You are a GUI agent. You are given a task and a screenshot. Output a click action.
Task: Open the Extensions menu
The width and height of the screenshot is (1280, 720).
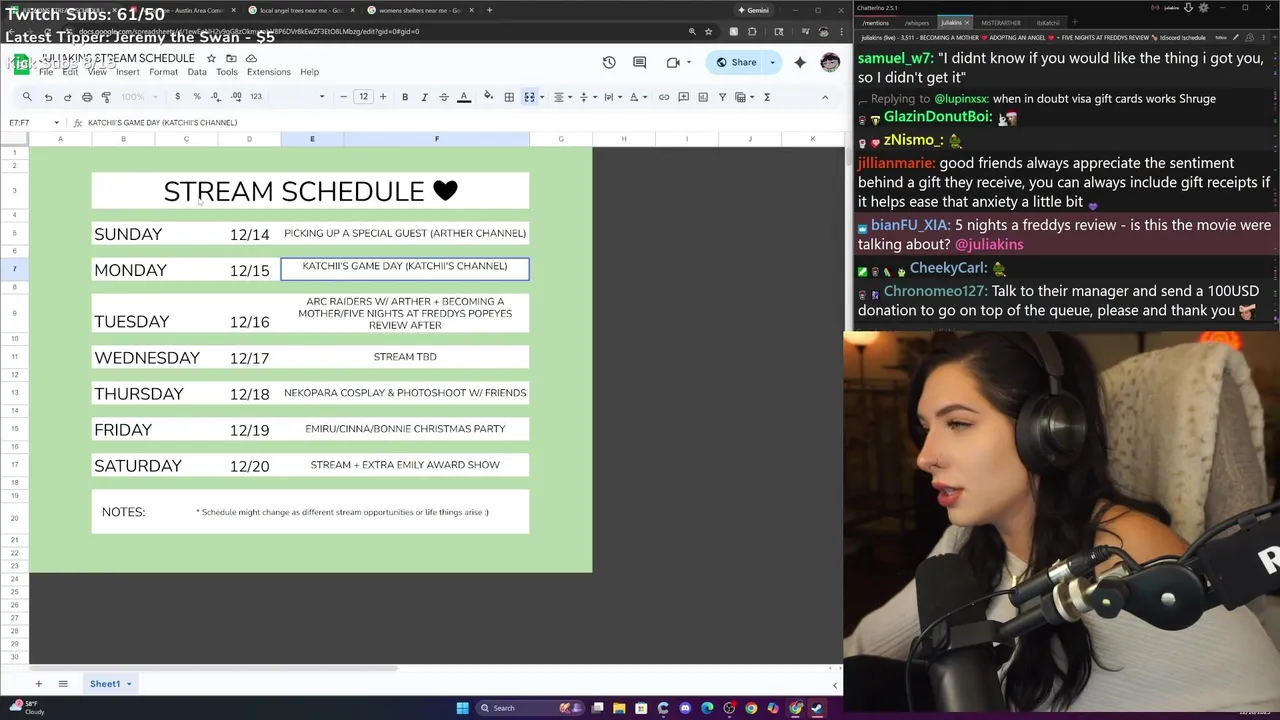(x=269, y=72)
